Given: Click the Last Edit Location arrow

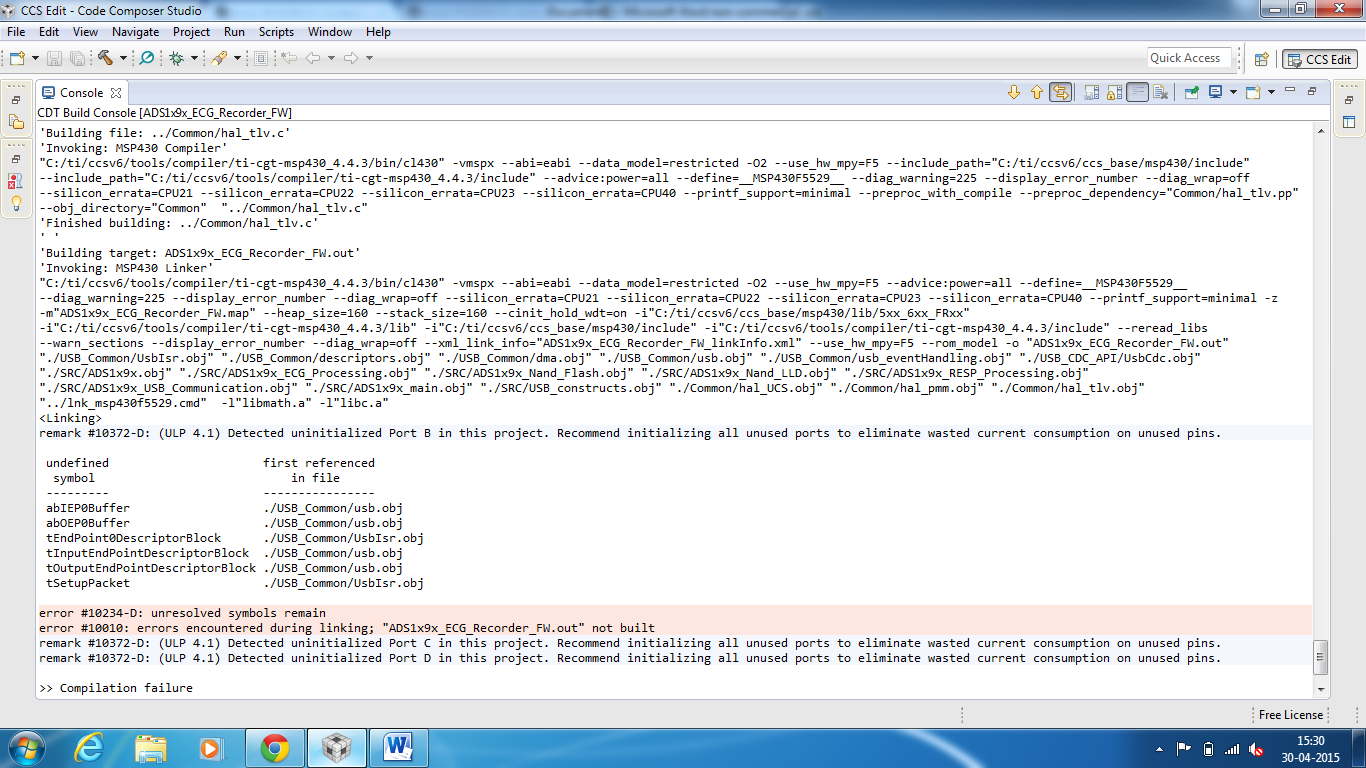Looking at the screenshot, I should pos(289,59).
